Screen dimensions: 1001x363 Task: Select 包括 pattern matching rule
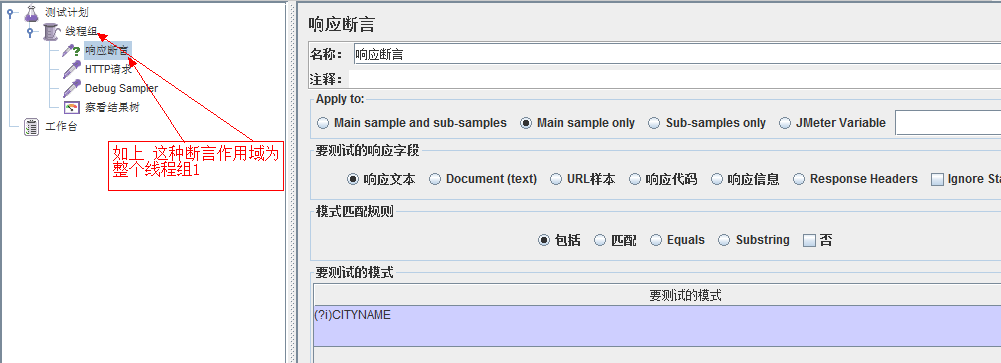559,241
